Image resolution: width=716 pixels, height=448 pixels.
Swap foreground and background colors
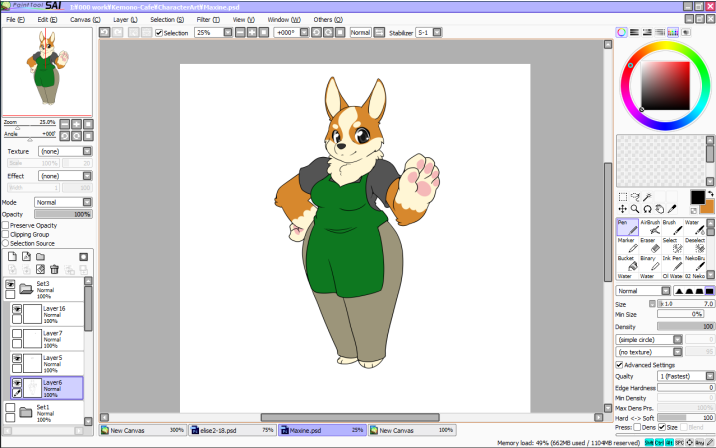[711, 194]
